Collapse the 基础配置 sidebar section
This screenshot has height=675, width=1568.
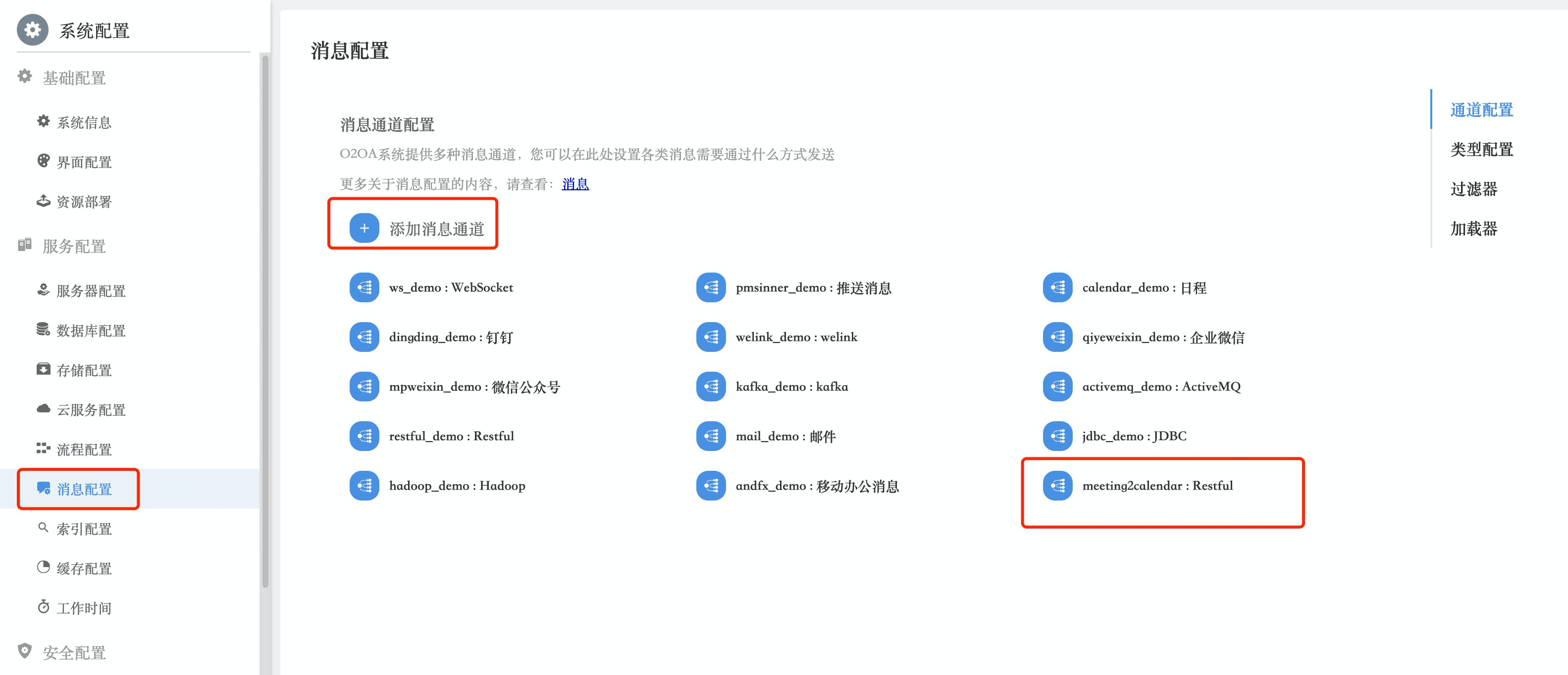pyautogui.click(x=74, y=78)
